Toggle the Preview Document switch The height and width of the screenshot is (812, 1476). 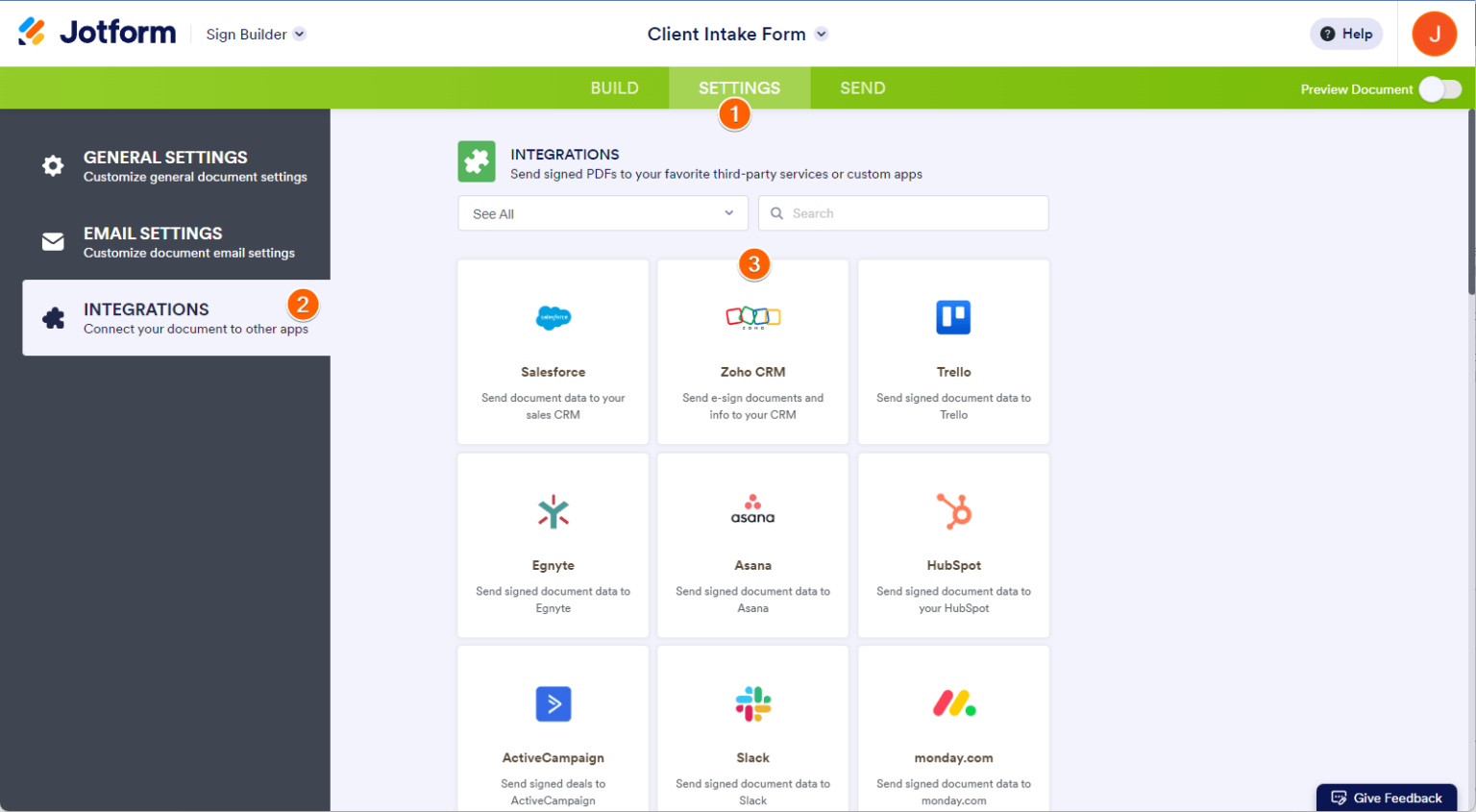tap(1439, 87)
